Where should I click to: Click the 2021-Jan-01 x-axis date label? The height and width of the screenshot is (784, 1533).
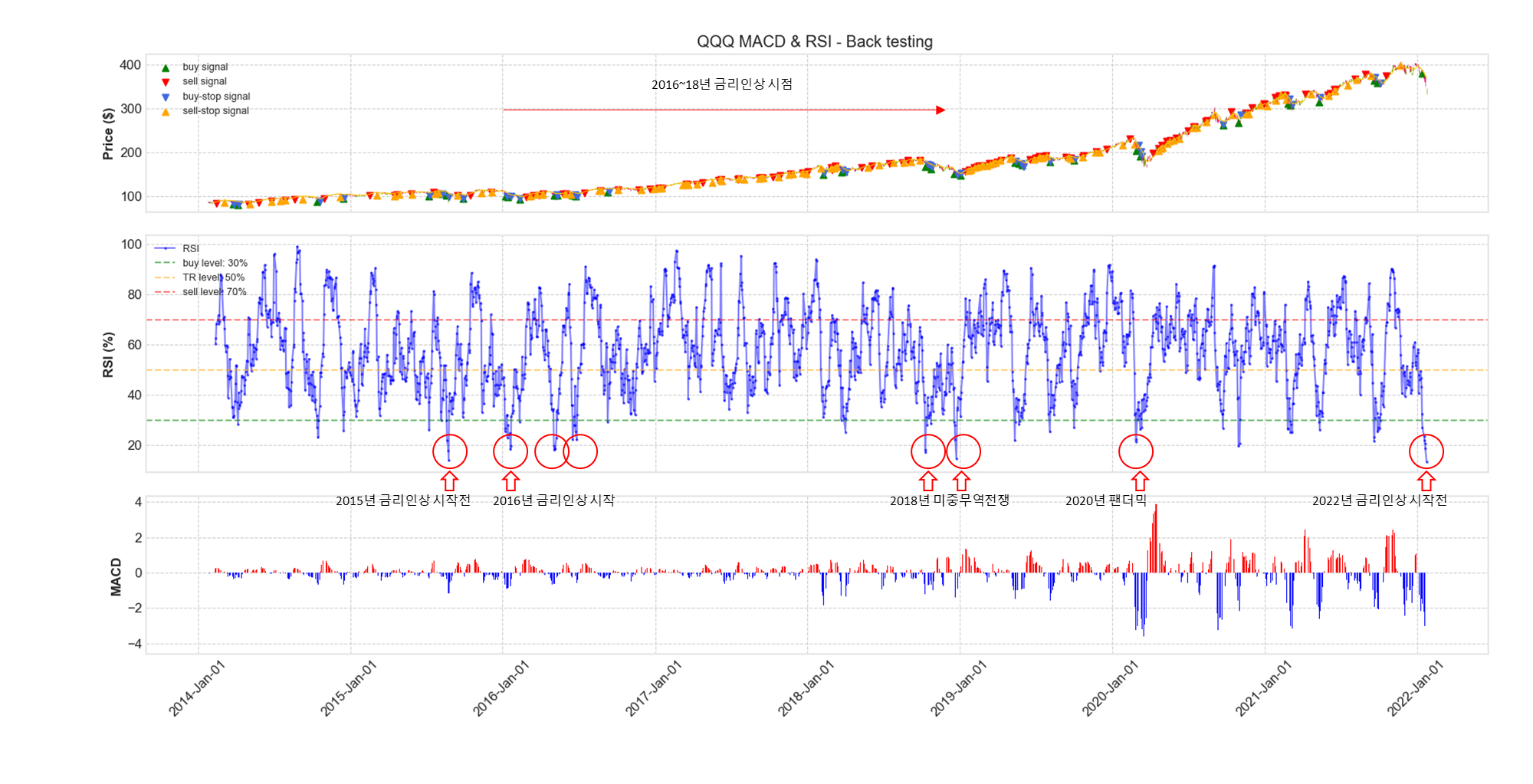click(x=1263, y=688)
